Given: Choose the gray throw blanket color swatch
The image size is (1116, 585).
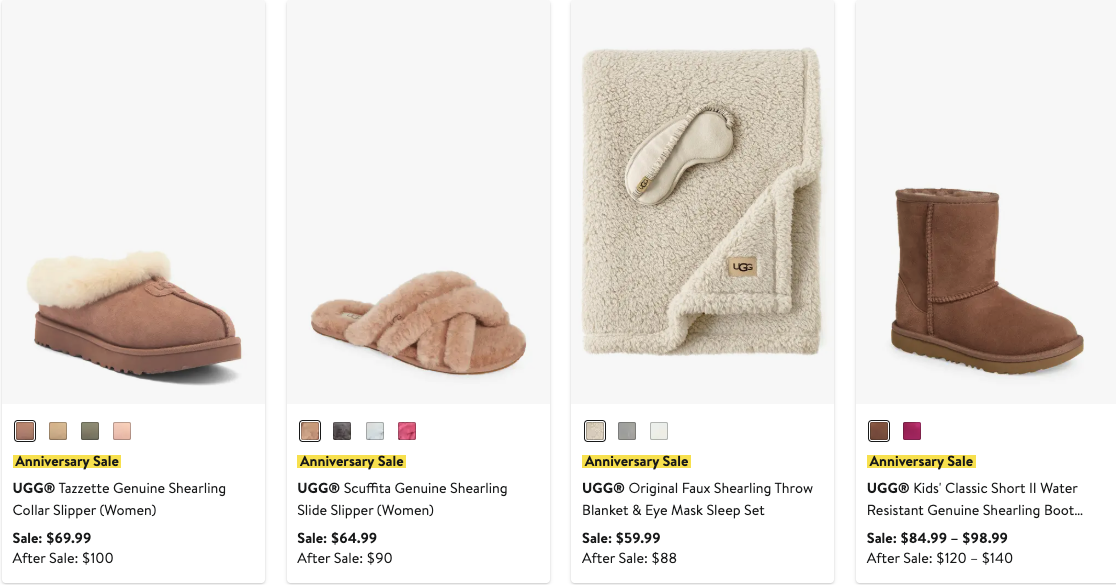Looking at the screenshot, I should pos(627,431).
